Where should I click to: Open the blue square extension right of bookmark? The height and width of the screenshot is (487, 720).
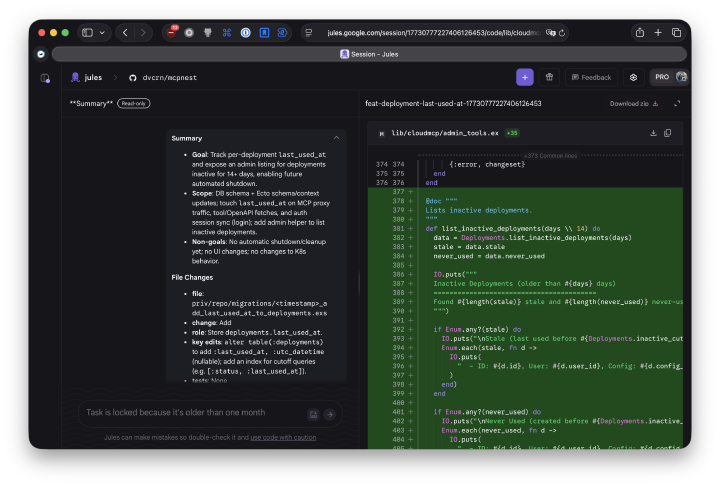[282, 33]
